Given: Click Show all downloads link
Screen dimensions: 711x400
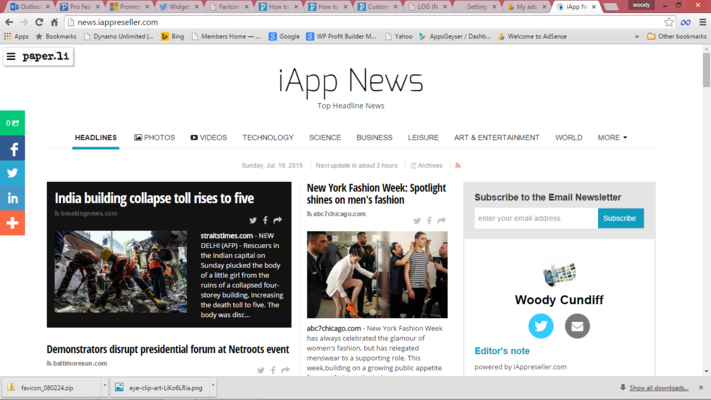Looking at the screenshot, I should tap(659, 388).
